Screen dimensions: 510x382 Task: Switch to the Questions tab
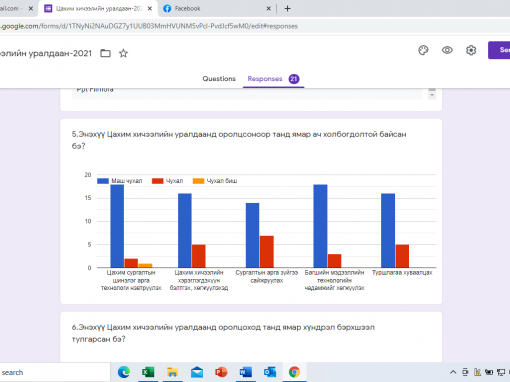pos(219,79)
